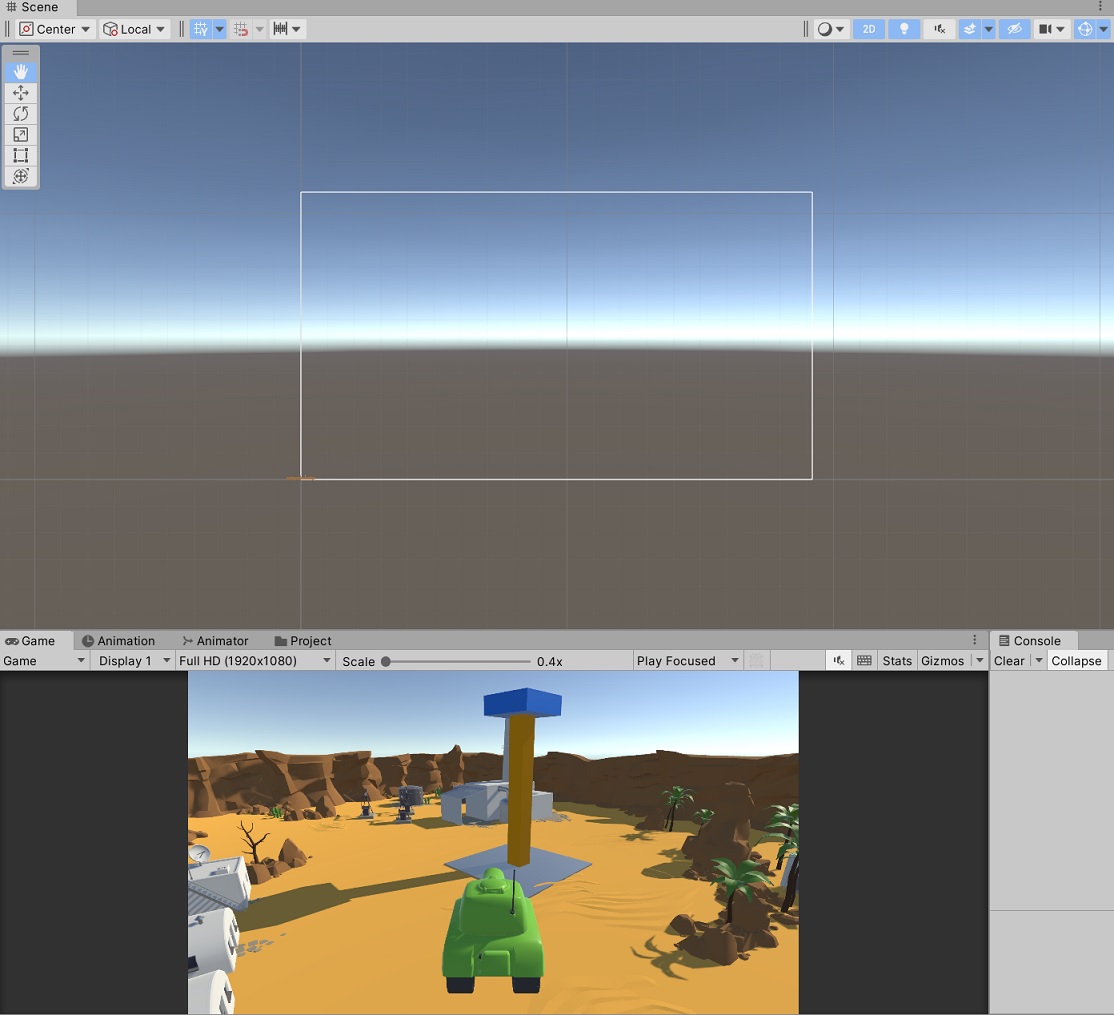Select the combined Transform tool
The width and height of the screenshot is (1114, 1015).
[20, 176]
